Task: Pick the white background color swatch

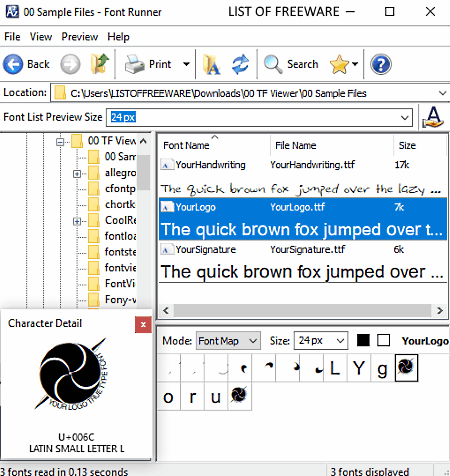Action: (383, 341)
